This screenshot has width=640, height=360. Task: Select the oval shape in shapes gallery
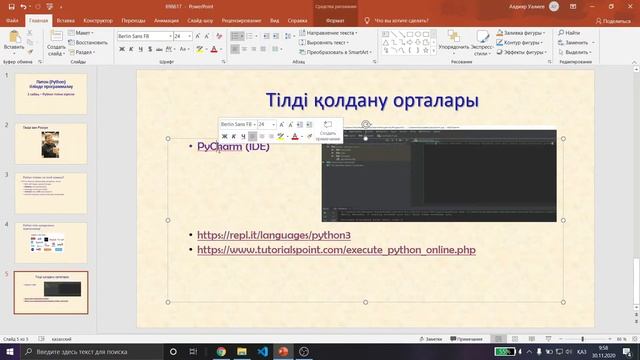[x=418, y=34]
